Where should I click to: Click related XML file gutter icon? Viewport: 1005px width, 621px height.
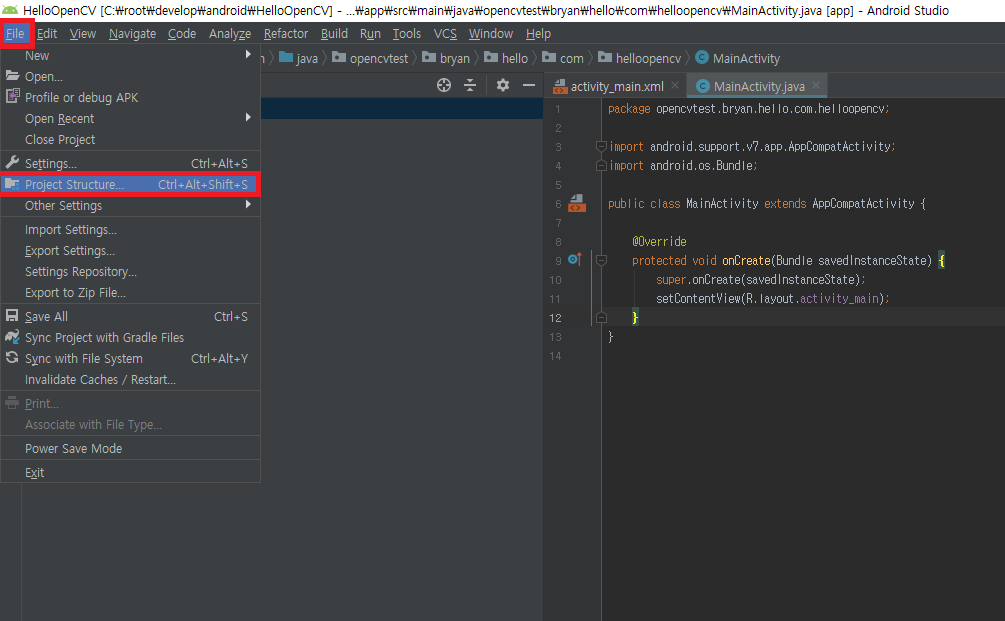pyautogui.click(x=577, y=203)
